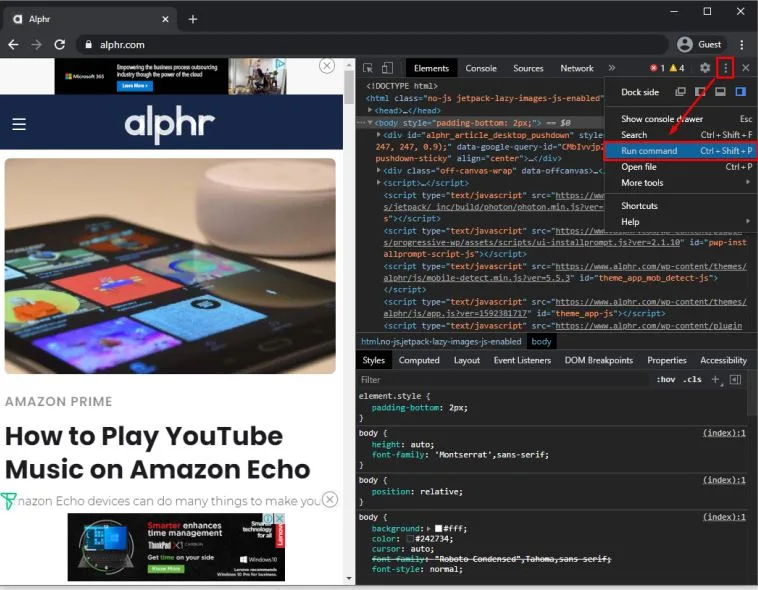The height and width of the screenshot is (590, 758).
Task: Switch to the Styles pane tab
Action: (374, 360)
